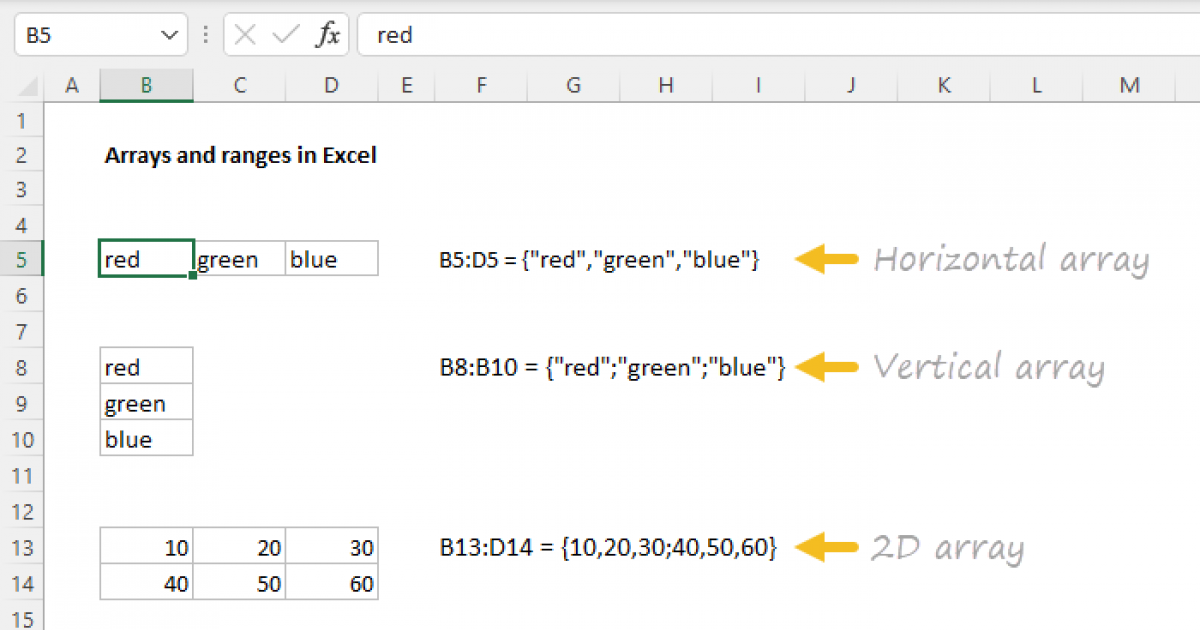Select row 13 header
This screenshot has height=630, width=1200.
24,548
